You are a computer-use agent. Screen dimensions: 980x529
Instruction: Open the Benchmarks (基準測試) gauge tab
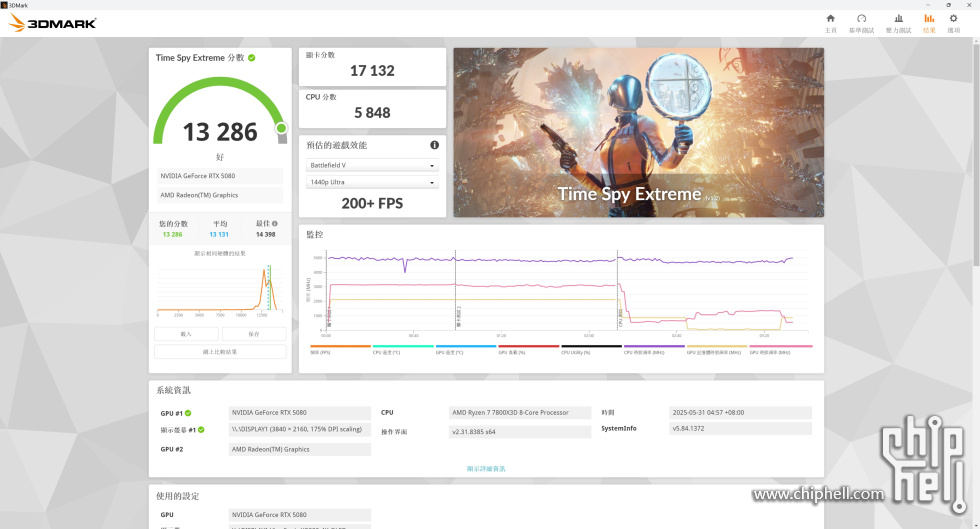861,23
